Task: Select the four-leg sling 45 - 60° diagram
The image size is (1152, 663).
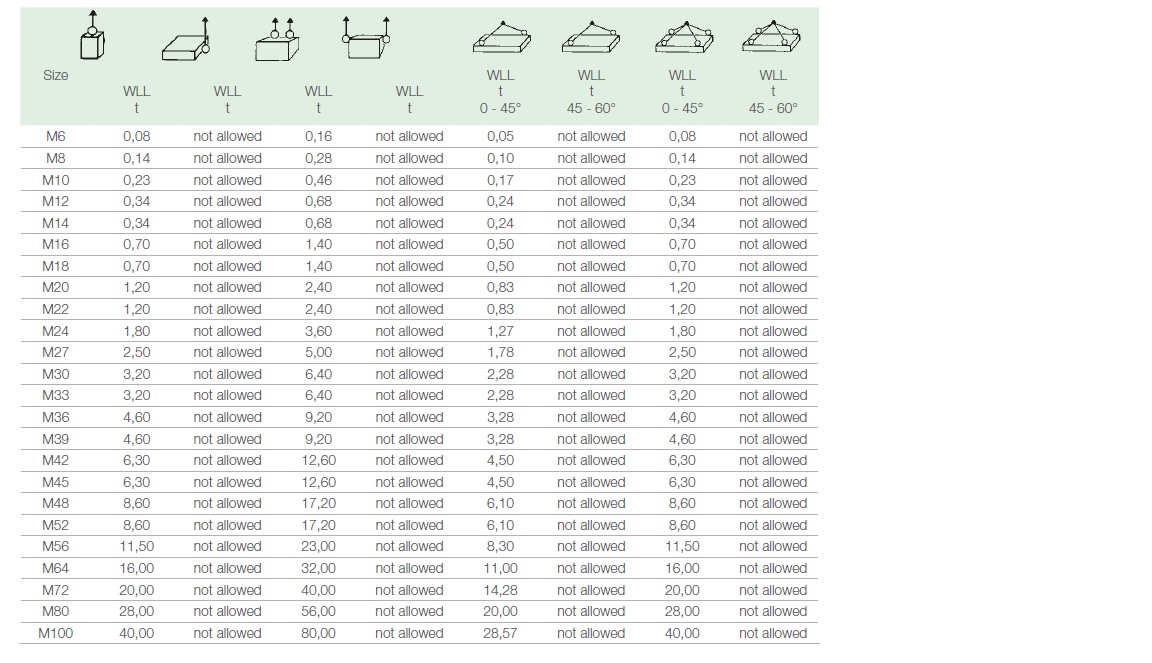Action: click(x=772, y=39)
